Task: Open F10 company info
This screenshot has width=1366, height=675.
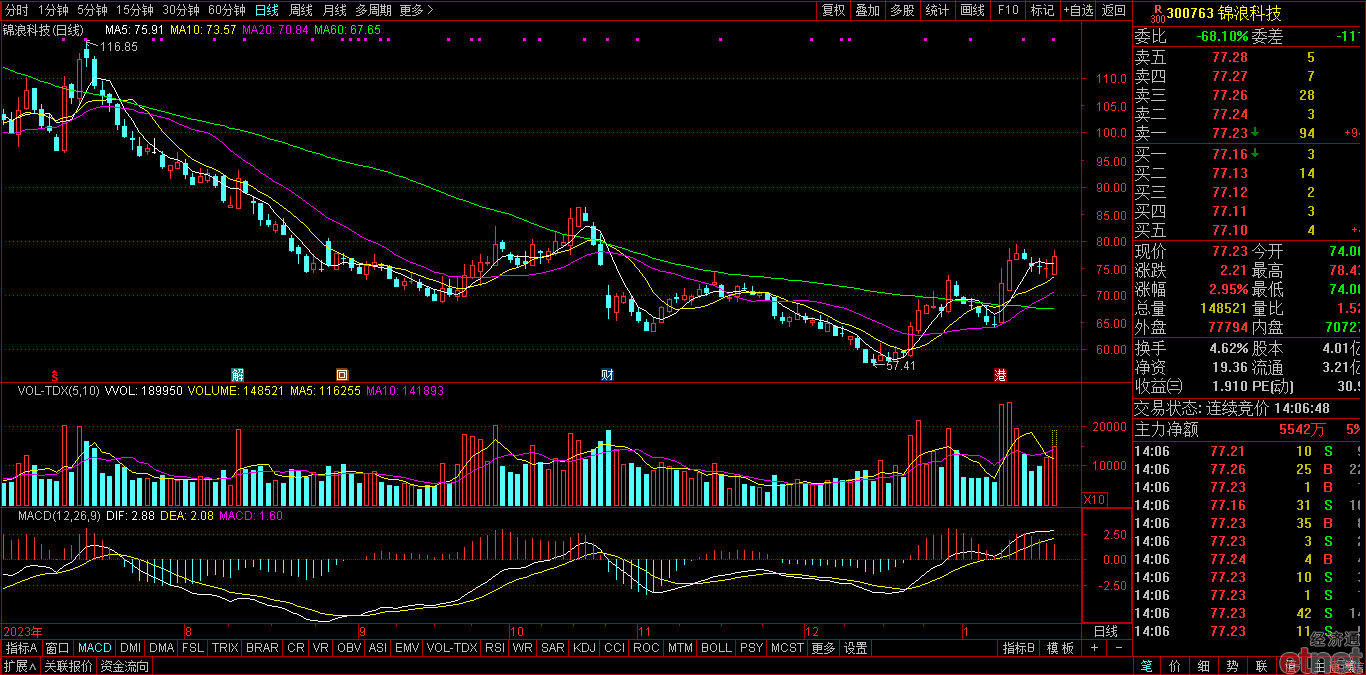Action: coord(1008,10)
